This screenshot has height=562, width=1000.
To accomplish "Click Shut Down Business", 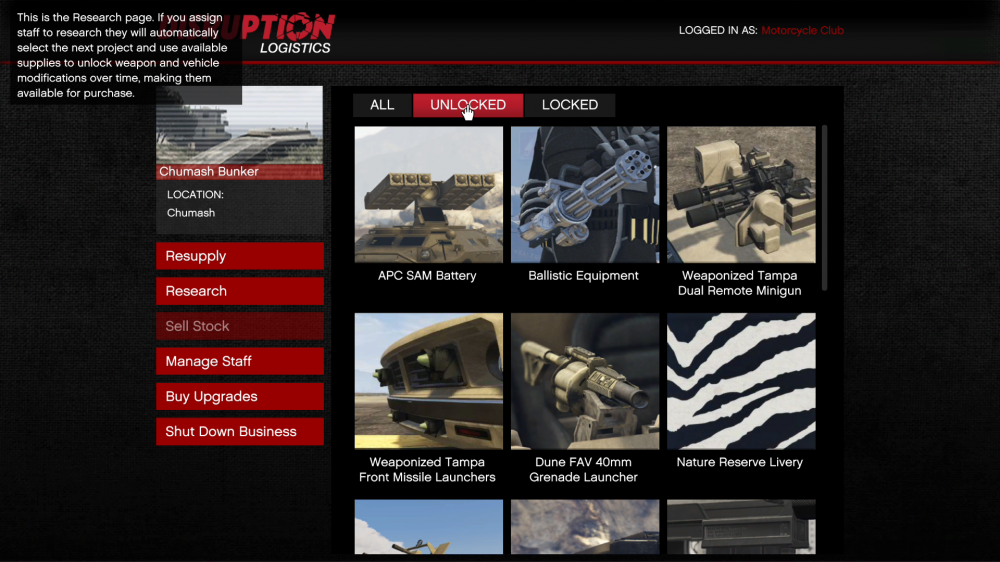I will [240, 431].
